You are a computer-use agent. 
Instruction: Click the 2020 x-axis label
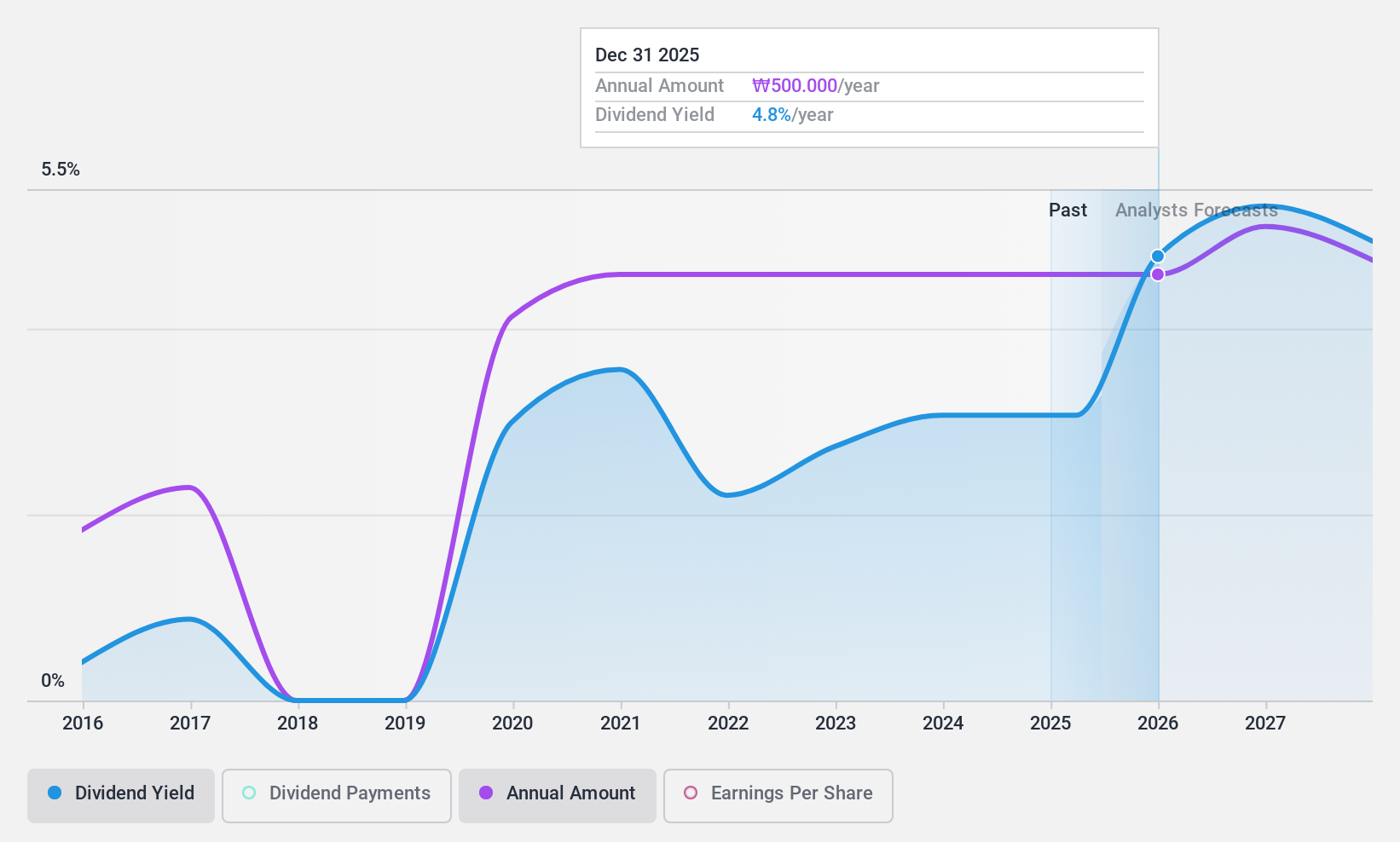[512, 724]
